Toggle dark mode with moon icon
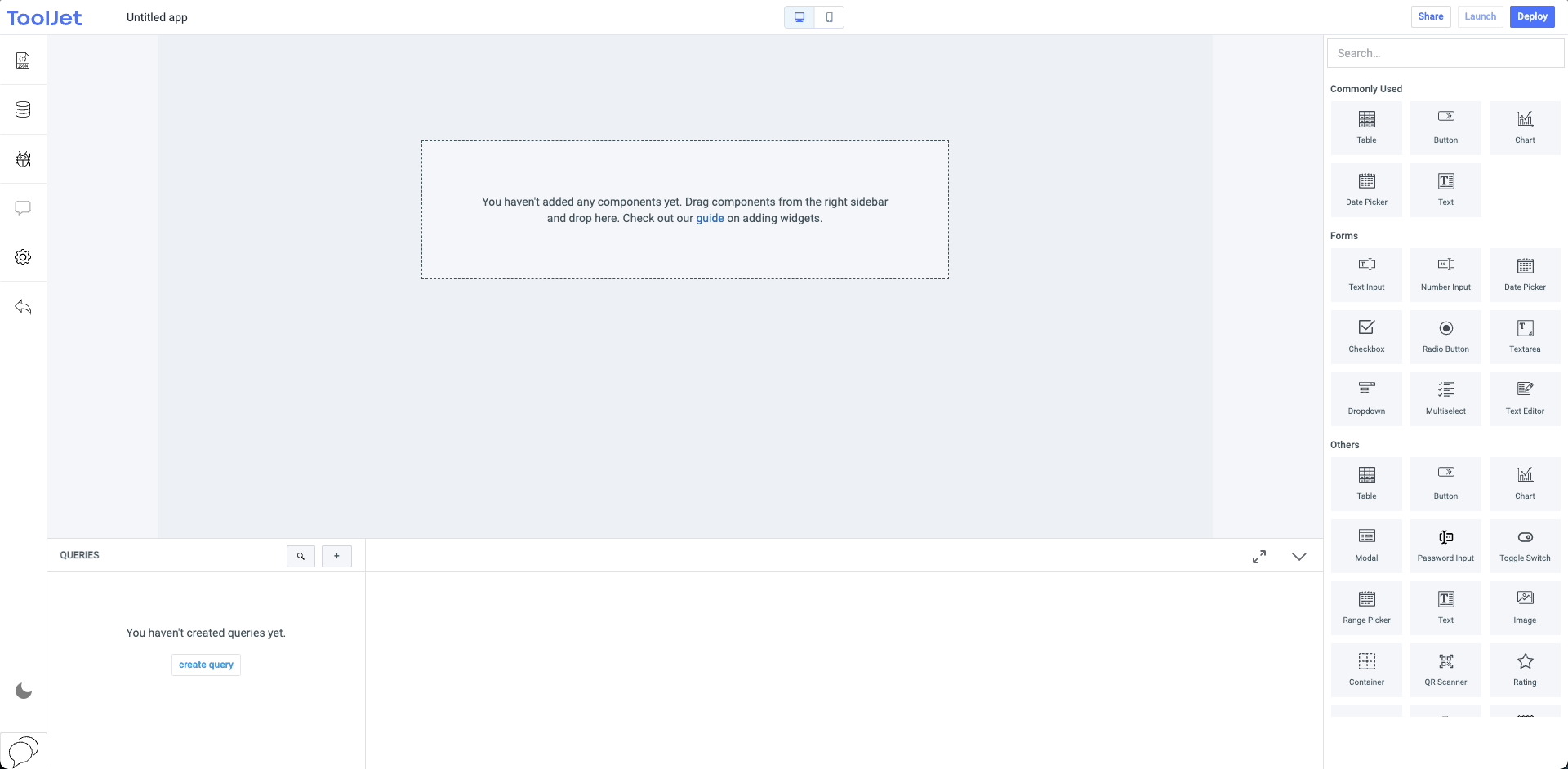 pyautogui.click(x=24, y=691)
